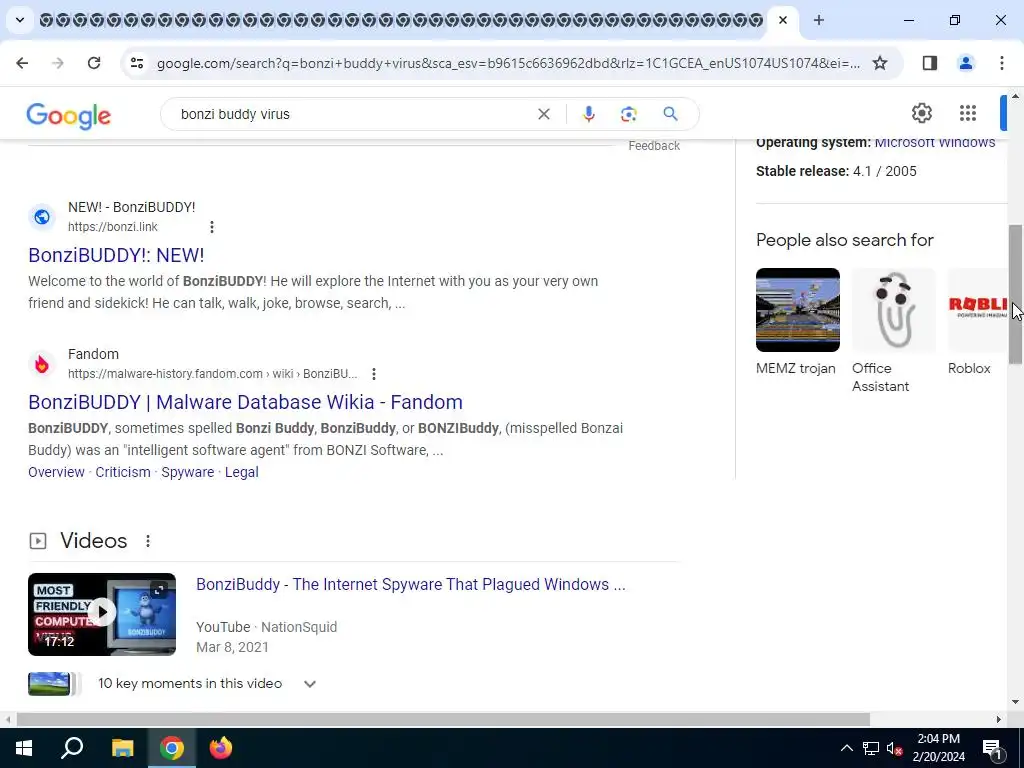The image size is (1024, 768).
Task: Click the https://bonzi.link URL text
Action: pos(113,227)
